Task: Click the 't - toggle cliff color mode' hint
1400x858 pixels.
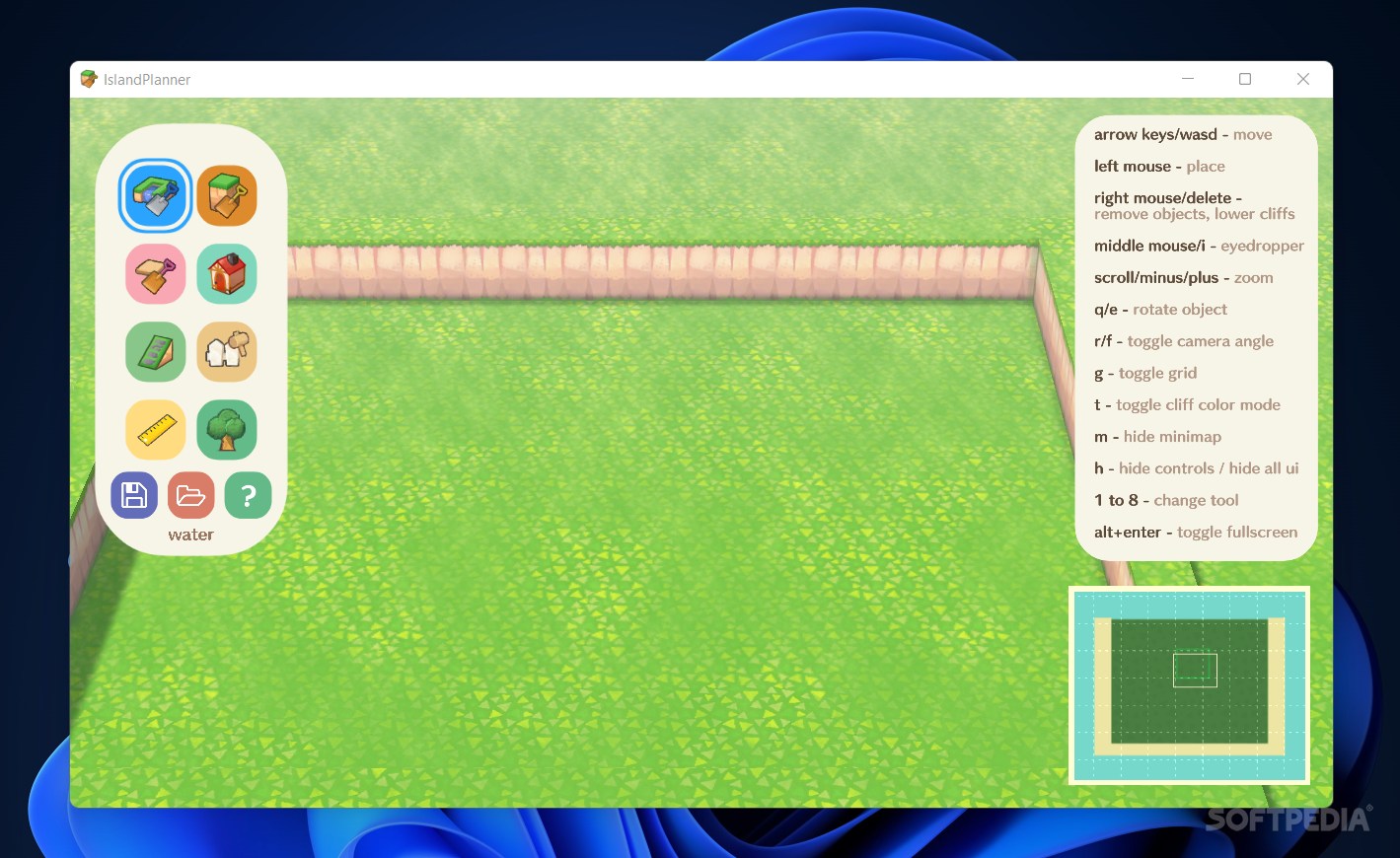Action: [1187, 404]
